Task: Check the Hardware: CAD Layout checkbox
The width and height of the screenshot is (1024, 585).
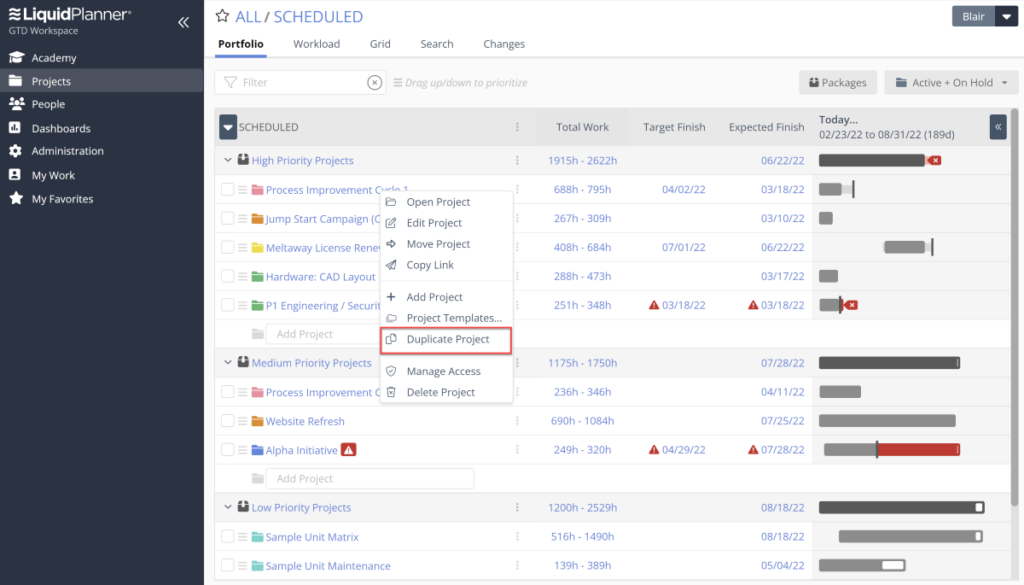Action: tap(227, 276)
